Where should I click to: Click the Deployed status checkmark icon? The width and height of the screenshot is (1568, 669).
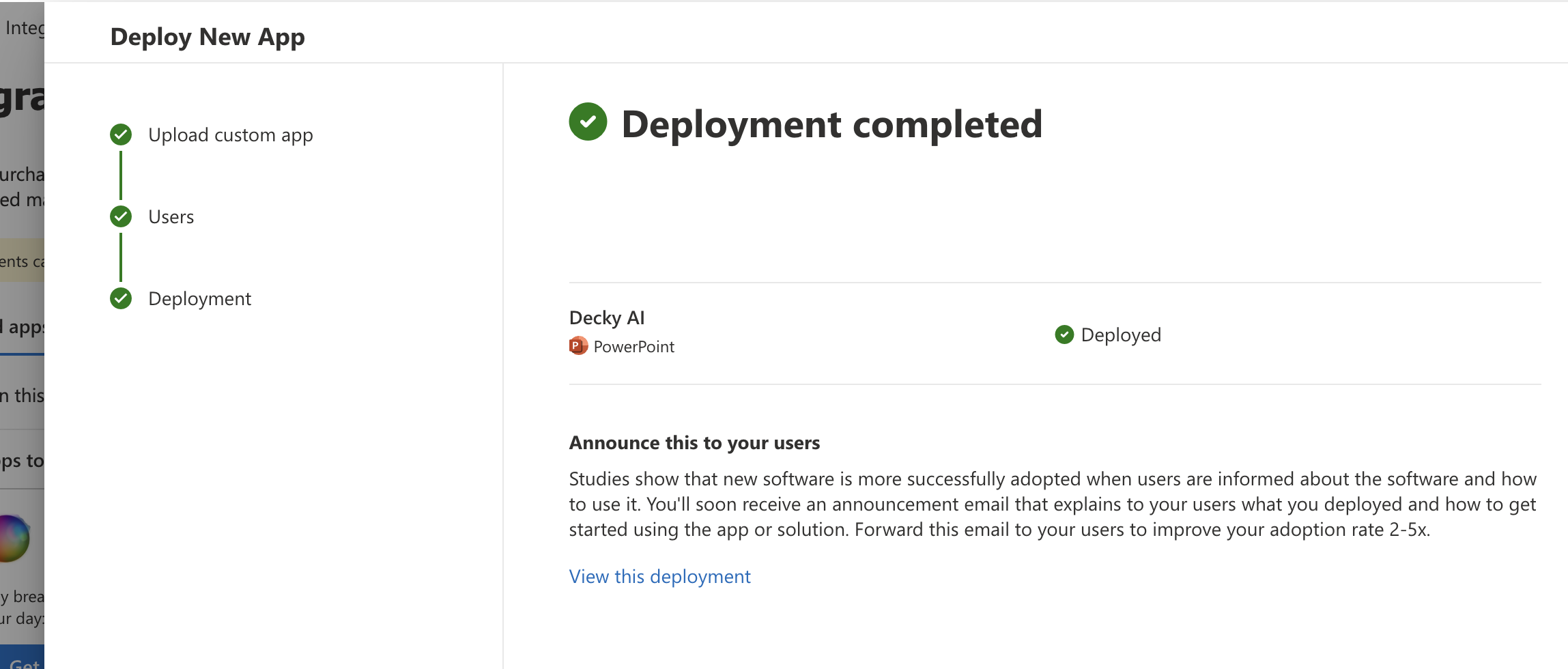point(1064,334)
